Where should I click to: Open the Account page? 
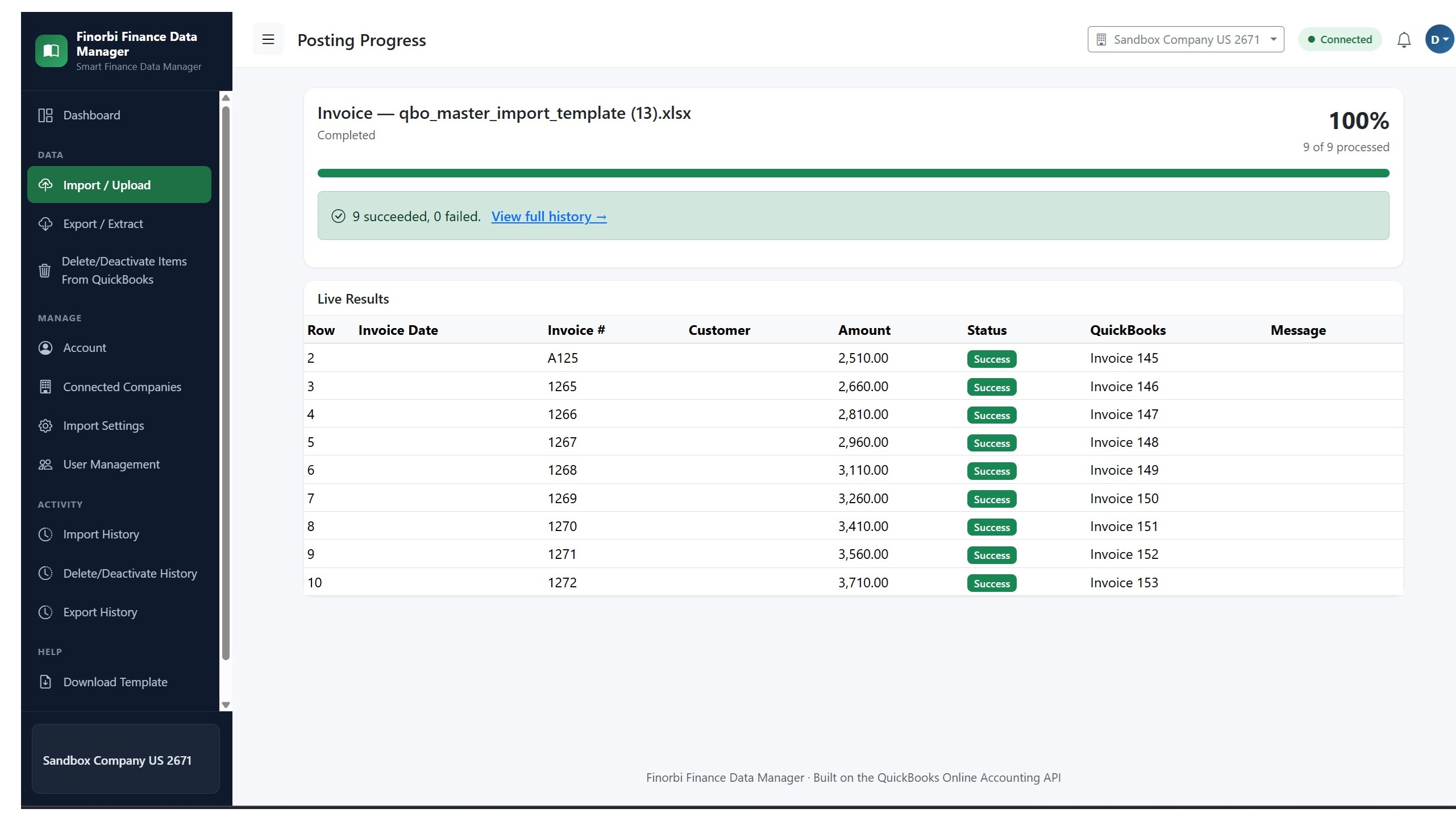(119, 348)
